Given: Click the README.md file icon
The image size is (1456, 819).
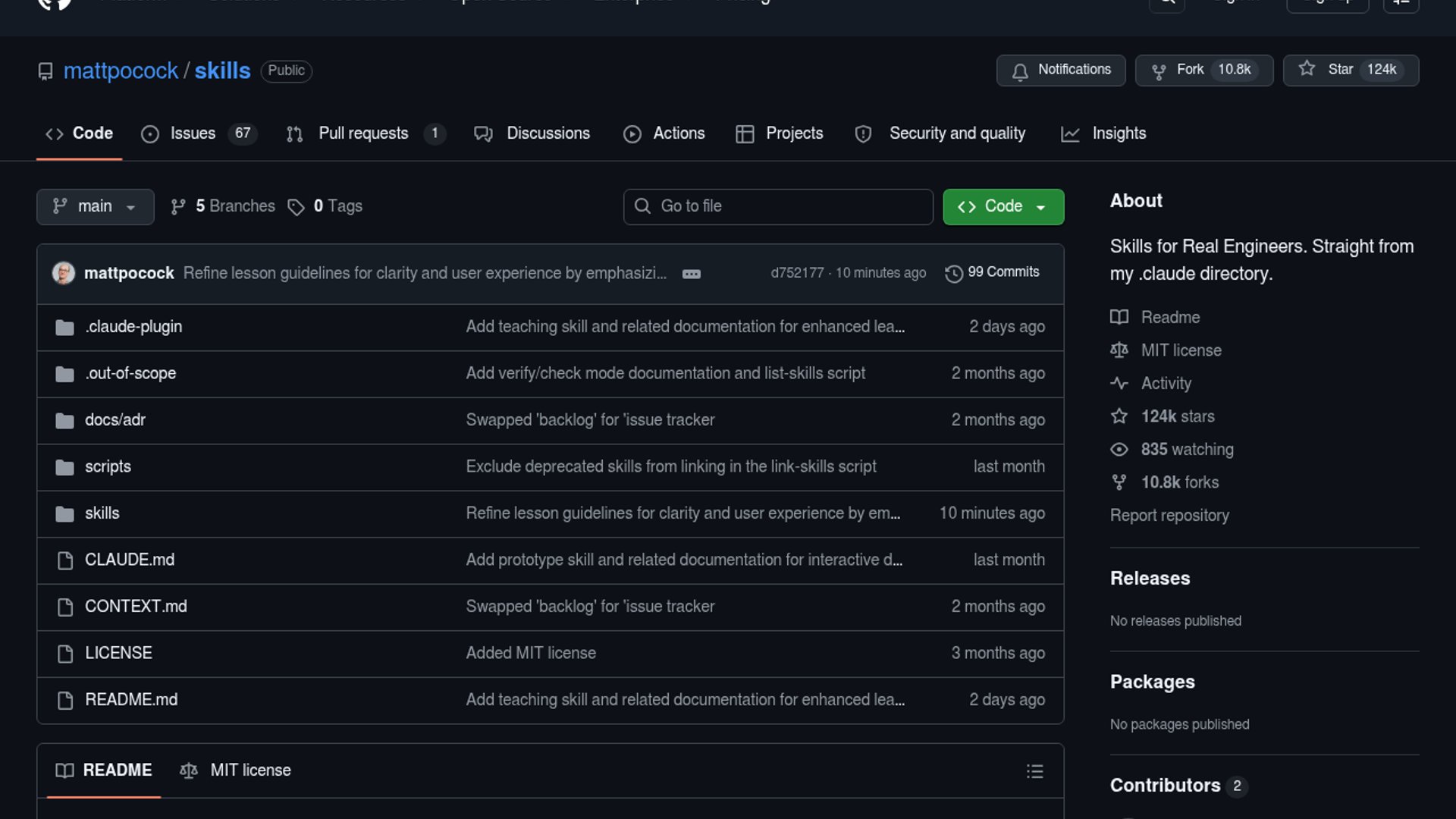Looking at the screenshot, I should tap(65, 701).
